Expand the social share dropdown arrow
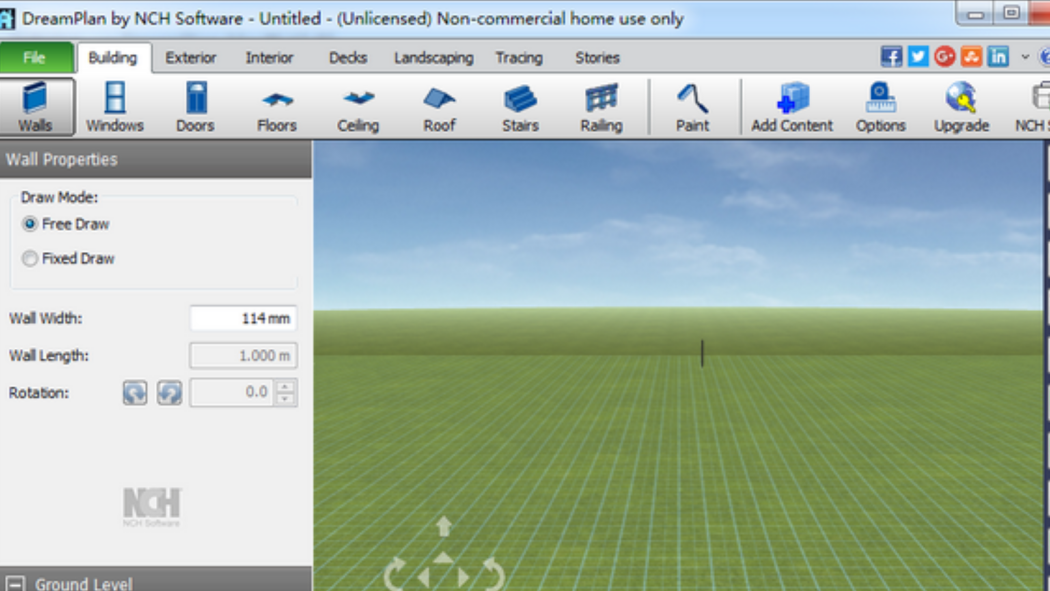The width and height of the screenshot is (1050, 591). [1025, 58]
